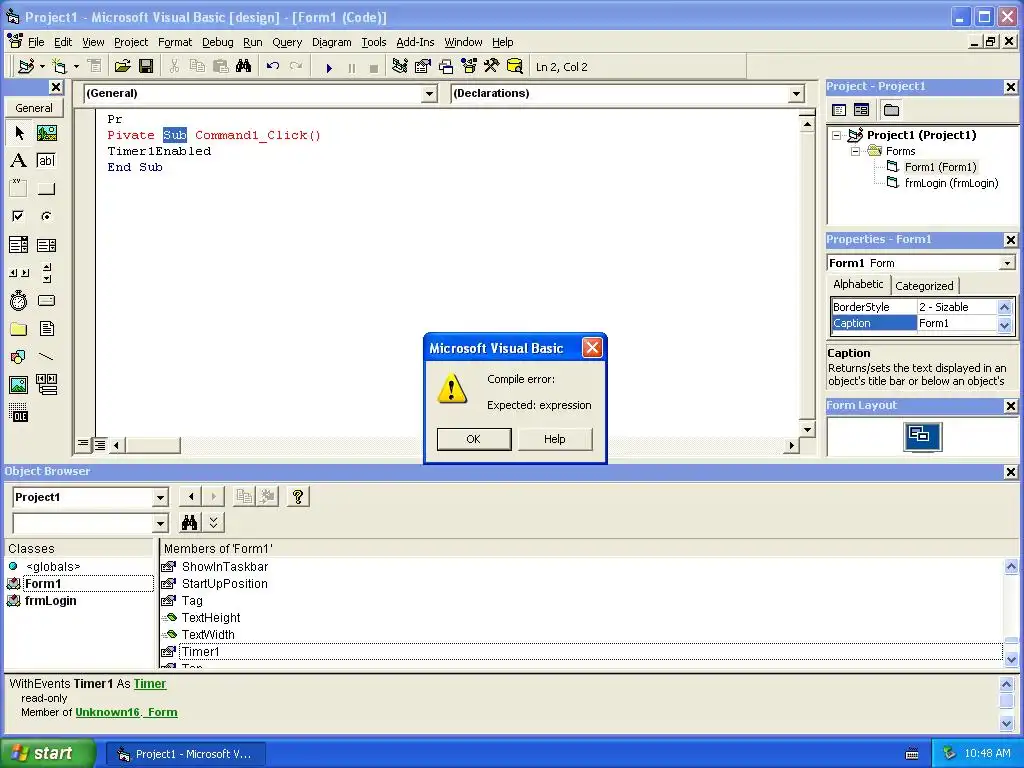Click Toggle Folders icon in Project panel
Image resolution: width=1024 pixels, height=768 pixels.
(891, 110)
